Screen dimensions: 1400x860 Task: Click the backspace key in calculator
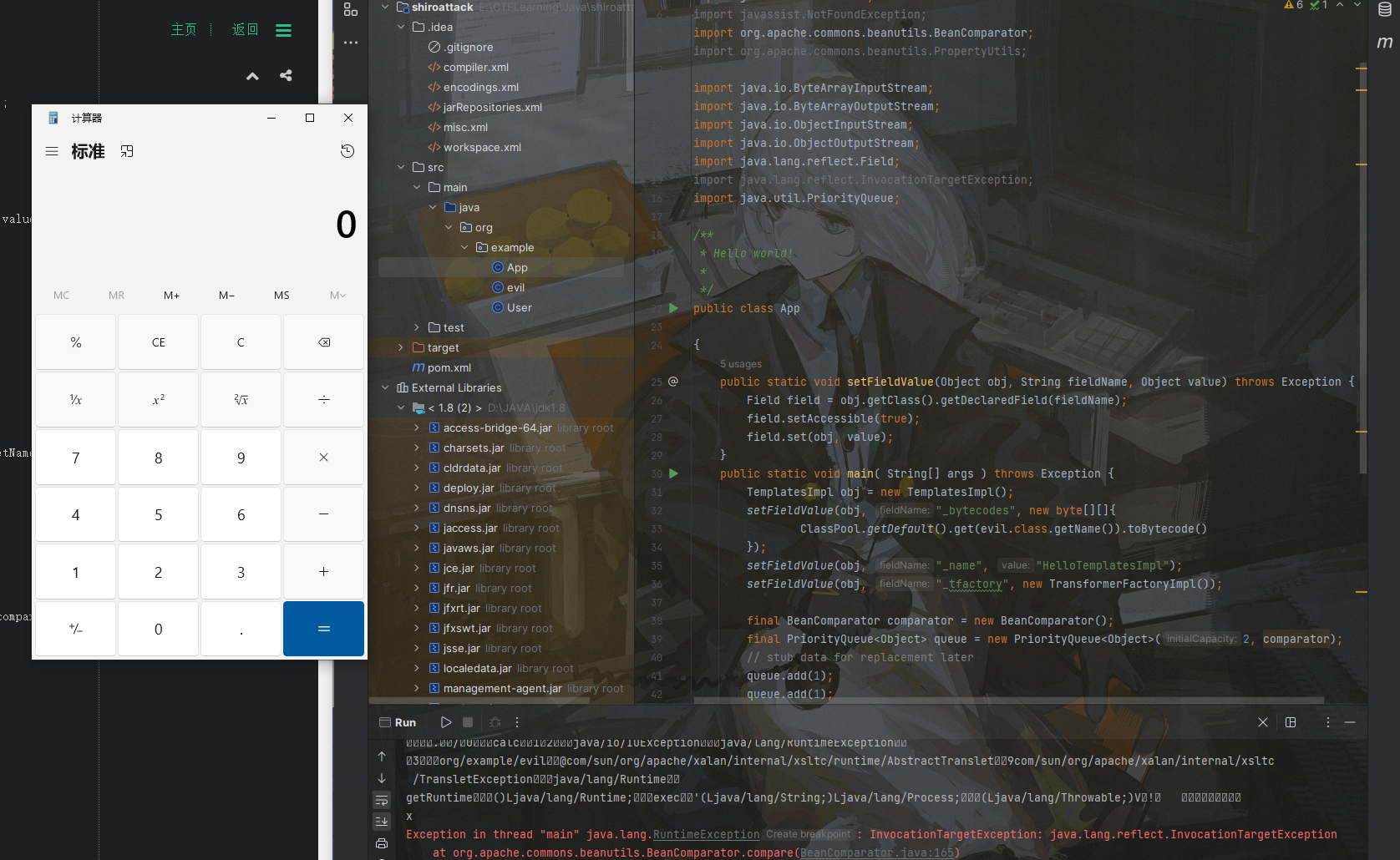324,342
